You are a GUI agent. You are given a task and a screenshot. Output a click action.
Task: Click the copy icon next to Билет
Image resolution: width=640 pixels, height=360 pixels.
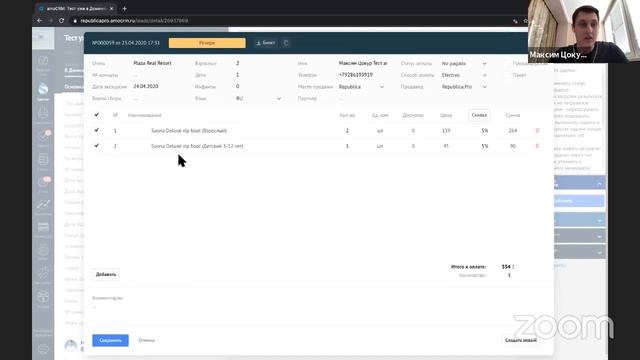[x=286, y=43]
